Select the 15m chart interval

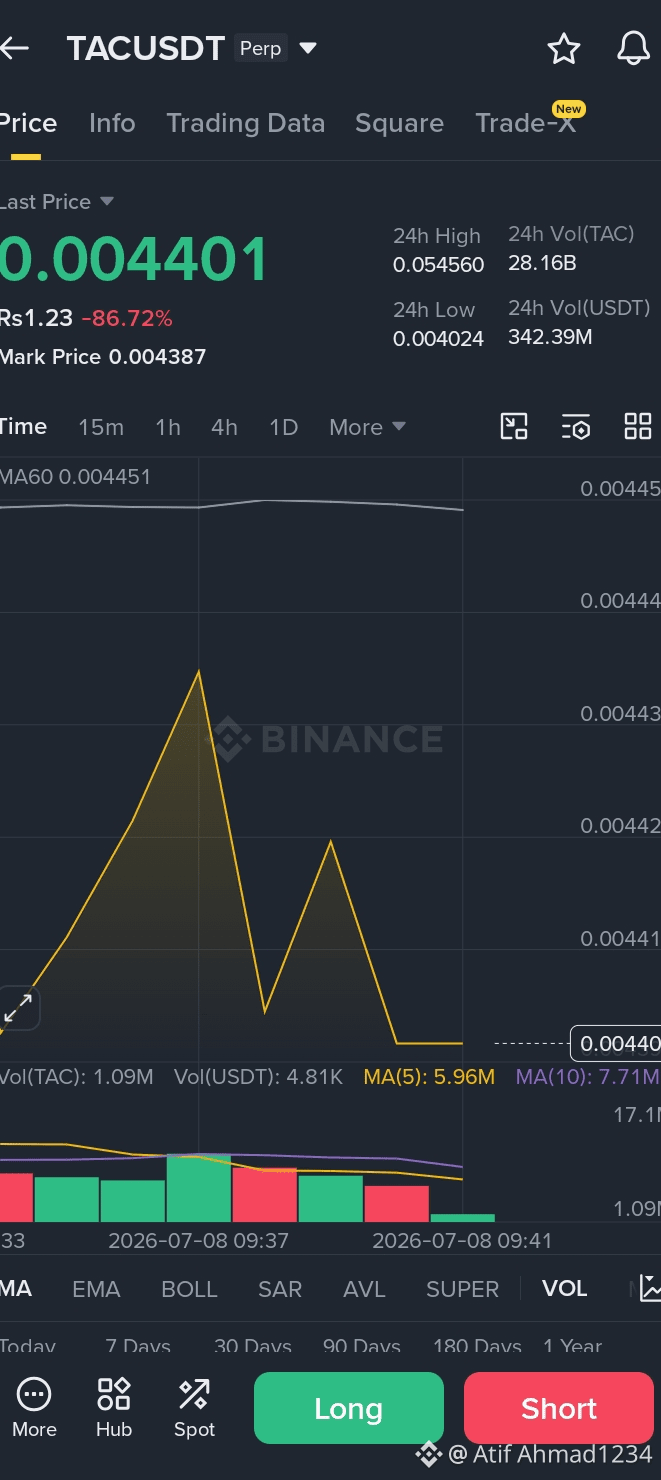pos(101,427)
